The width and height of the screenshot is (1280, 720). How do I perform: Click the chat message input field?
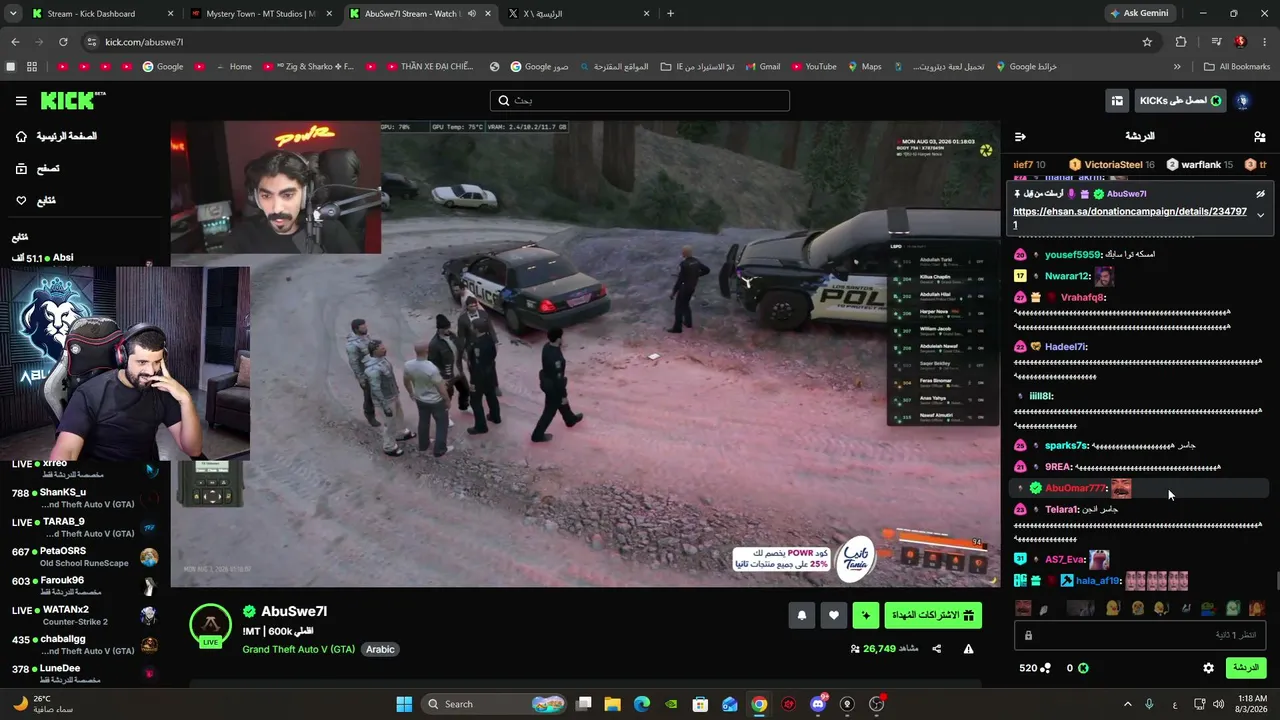tap(1140, 635)
